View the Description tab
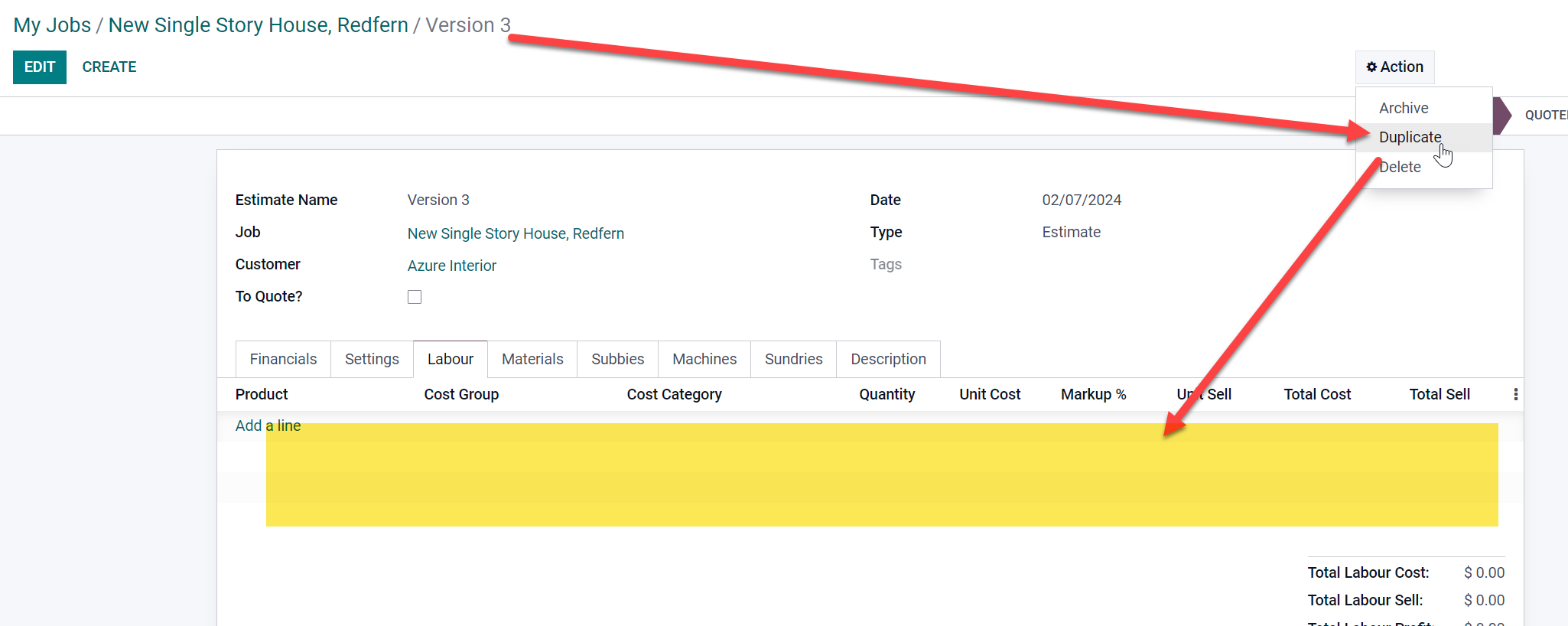This screenshot has height=626, width=1568. (888, 359)
